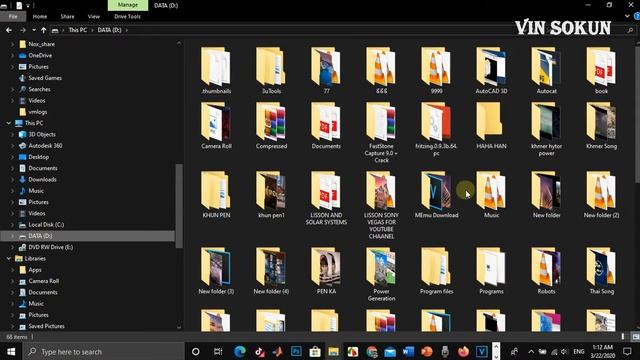
Task: Open the Thai Song folder
Action: point(601,271)
